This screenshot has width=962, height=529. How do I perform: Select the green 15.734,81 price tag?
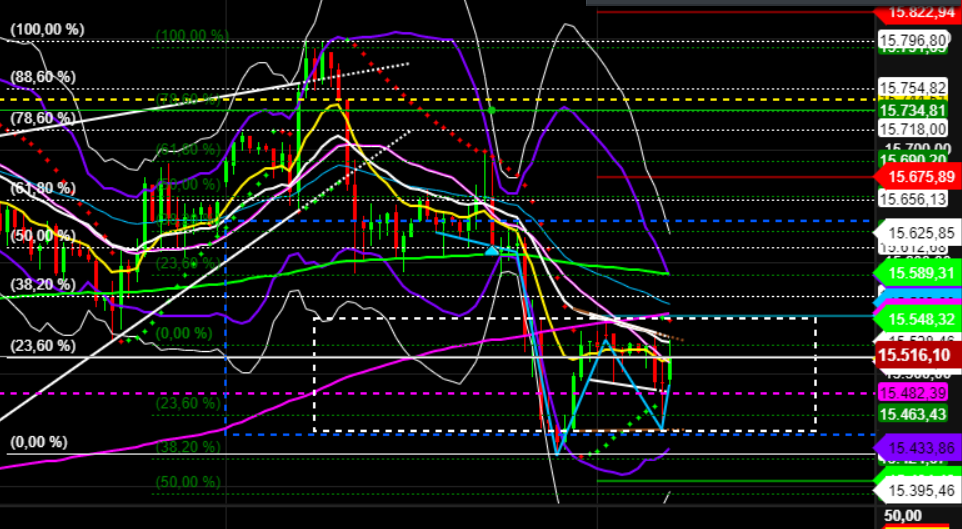coord(912,110)
